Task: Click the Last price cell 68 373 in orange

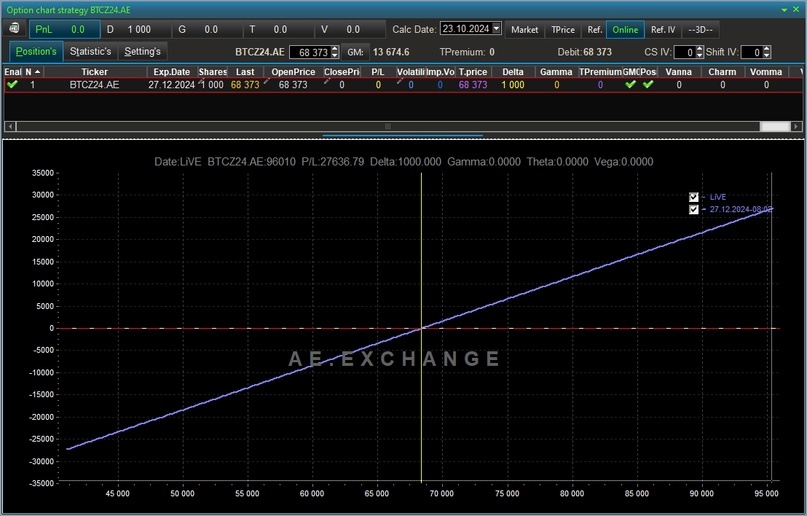Action: click(245, 84)
